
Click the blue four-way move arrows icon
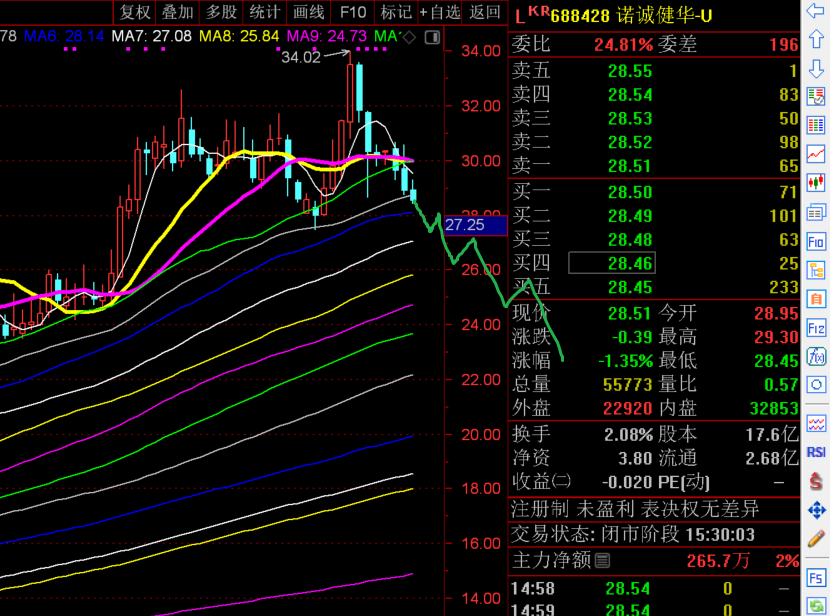(x=816, y=510)
